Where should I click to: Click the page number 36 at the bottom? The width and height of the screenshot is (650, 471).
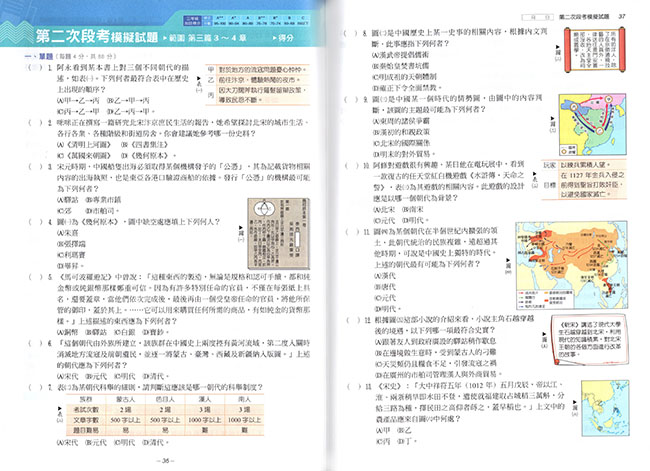165,460
